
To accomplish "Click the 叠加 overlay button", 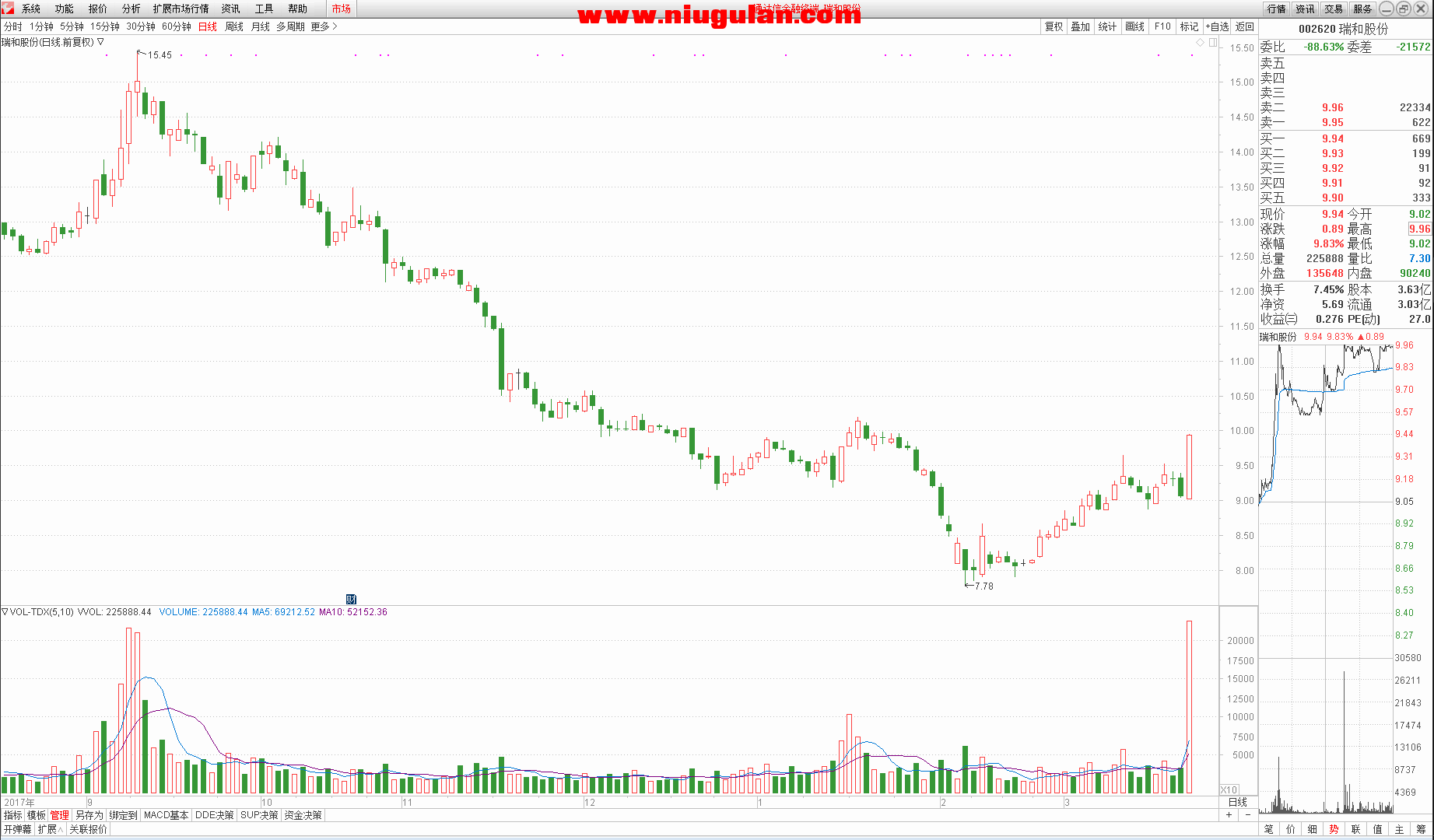I will (1080, 26).
